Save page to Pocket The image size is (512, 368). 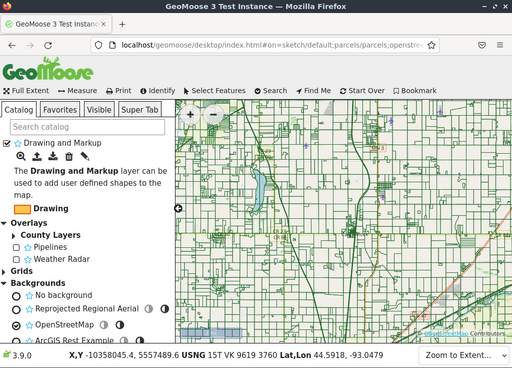click(482, 45)
